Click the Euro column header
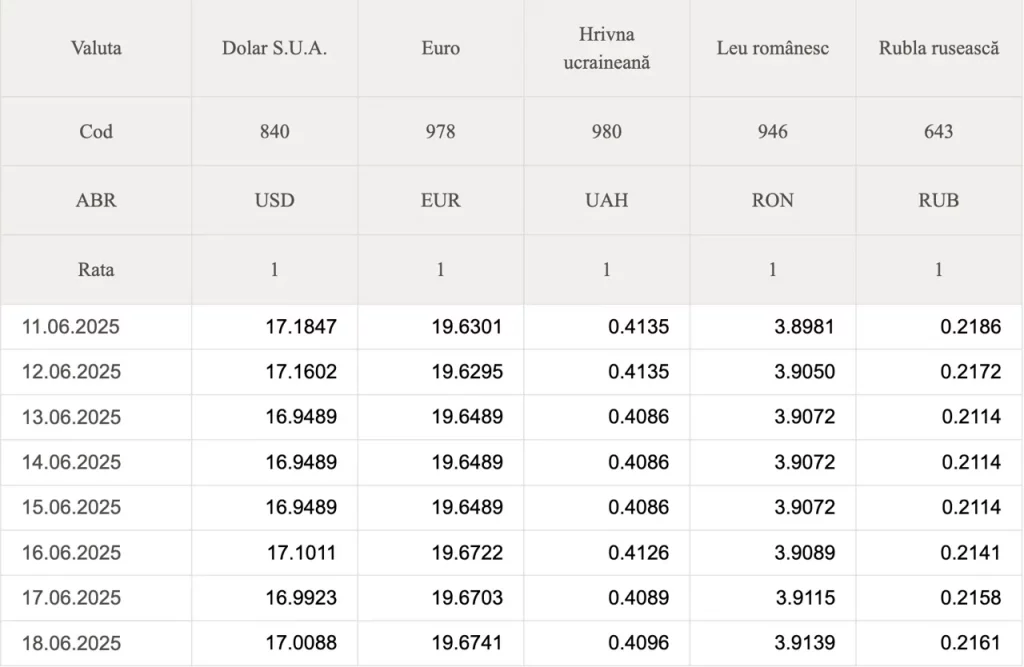The height and width of the screenshot is (667, 1024). (441, 48)
